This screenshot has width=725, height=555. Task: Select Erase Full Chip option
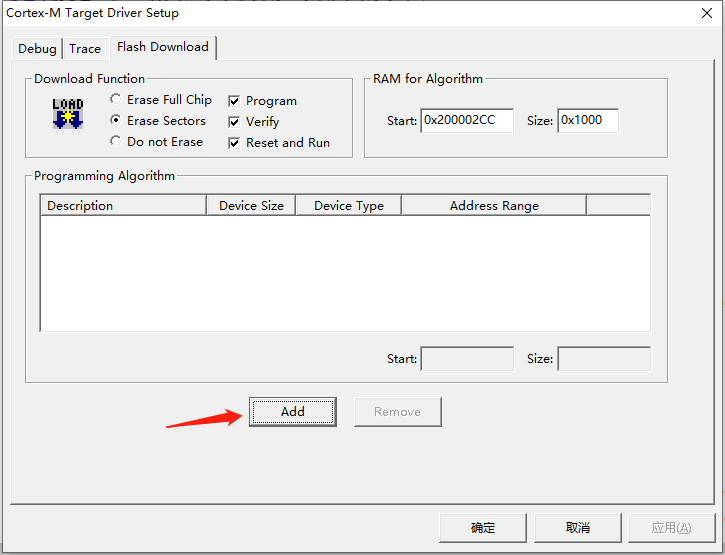click(x=161, y=100)
